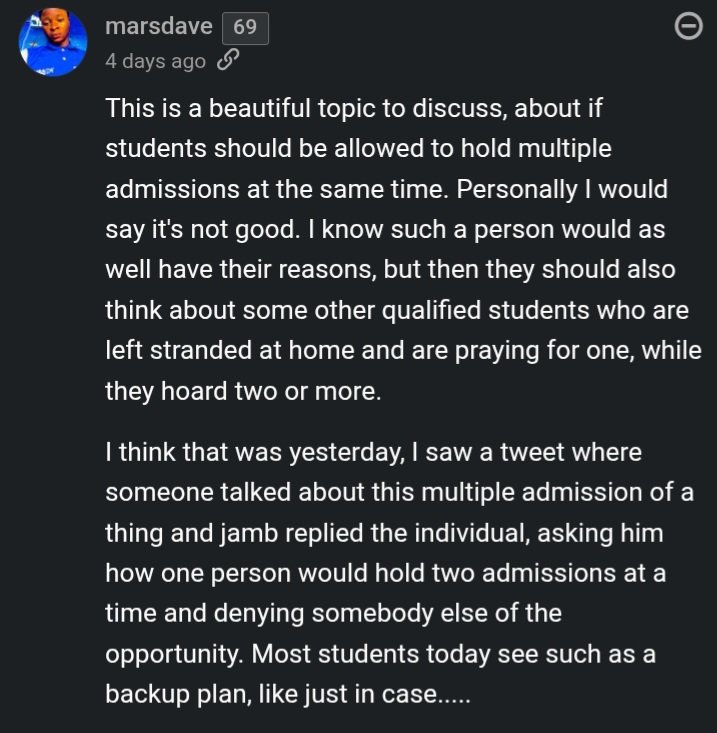Click the reputation badge showing 69
This screenshot has height=733, width=717.
[245, 27]
